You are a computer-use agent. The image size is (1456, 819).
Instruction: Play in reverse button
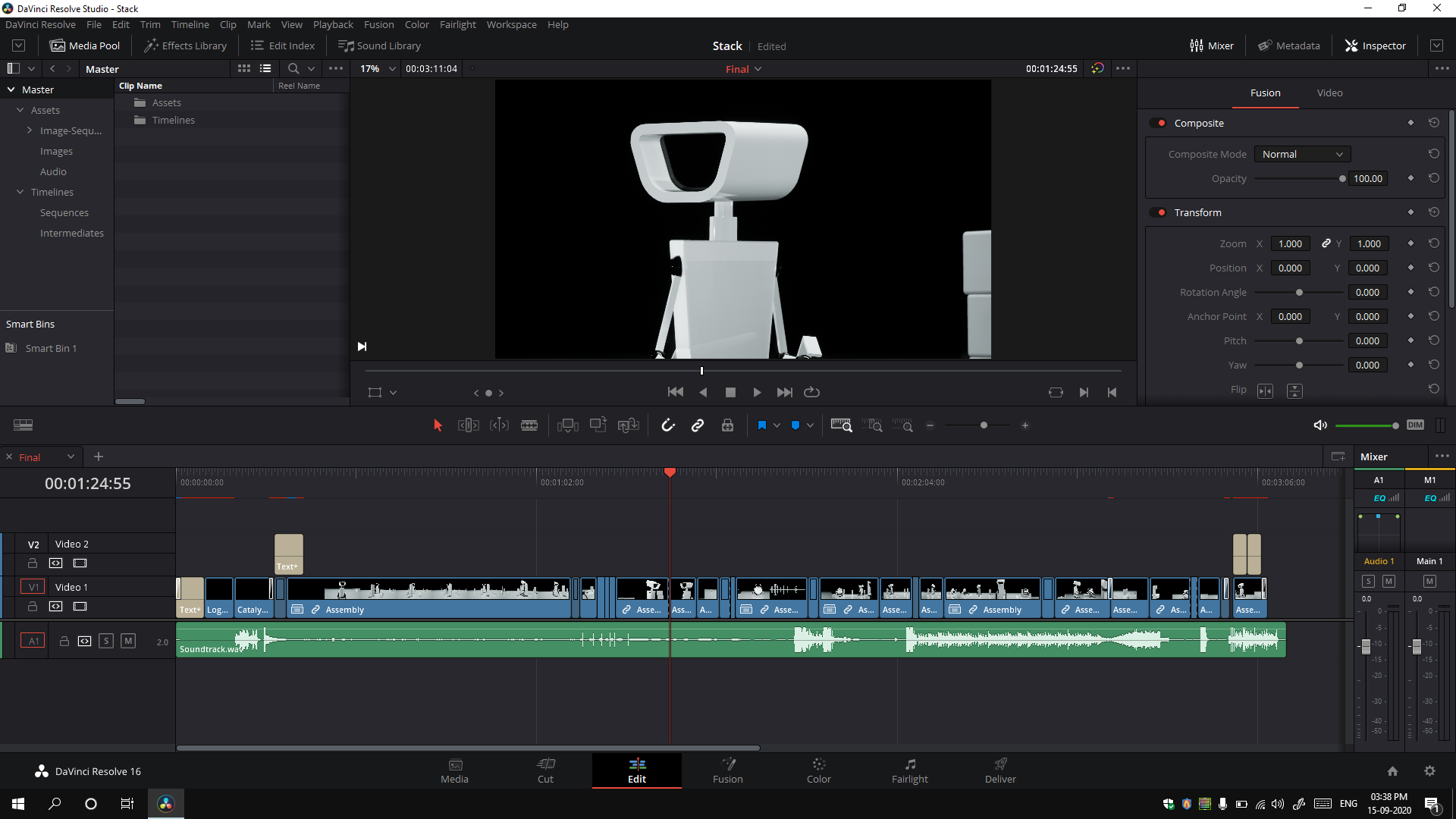(703, 392)
